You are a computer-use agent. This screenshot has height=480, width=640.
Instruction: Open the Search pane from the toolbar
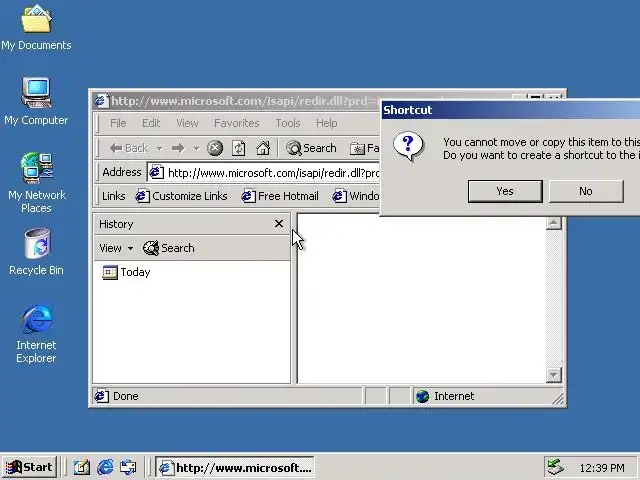point(311,148)
